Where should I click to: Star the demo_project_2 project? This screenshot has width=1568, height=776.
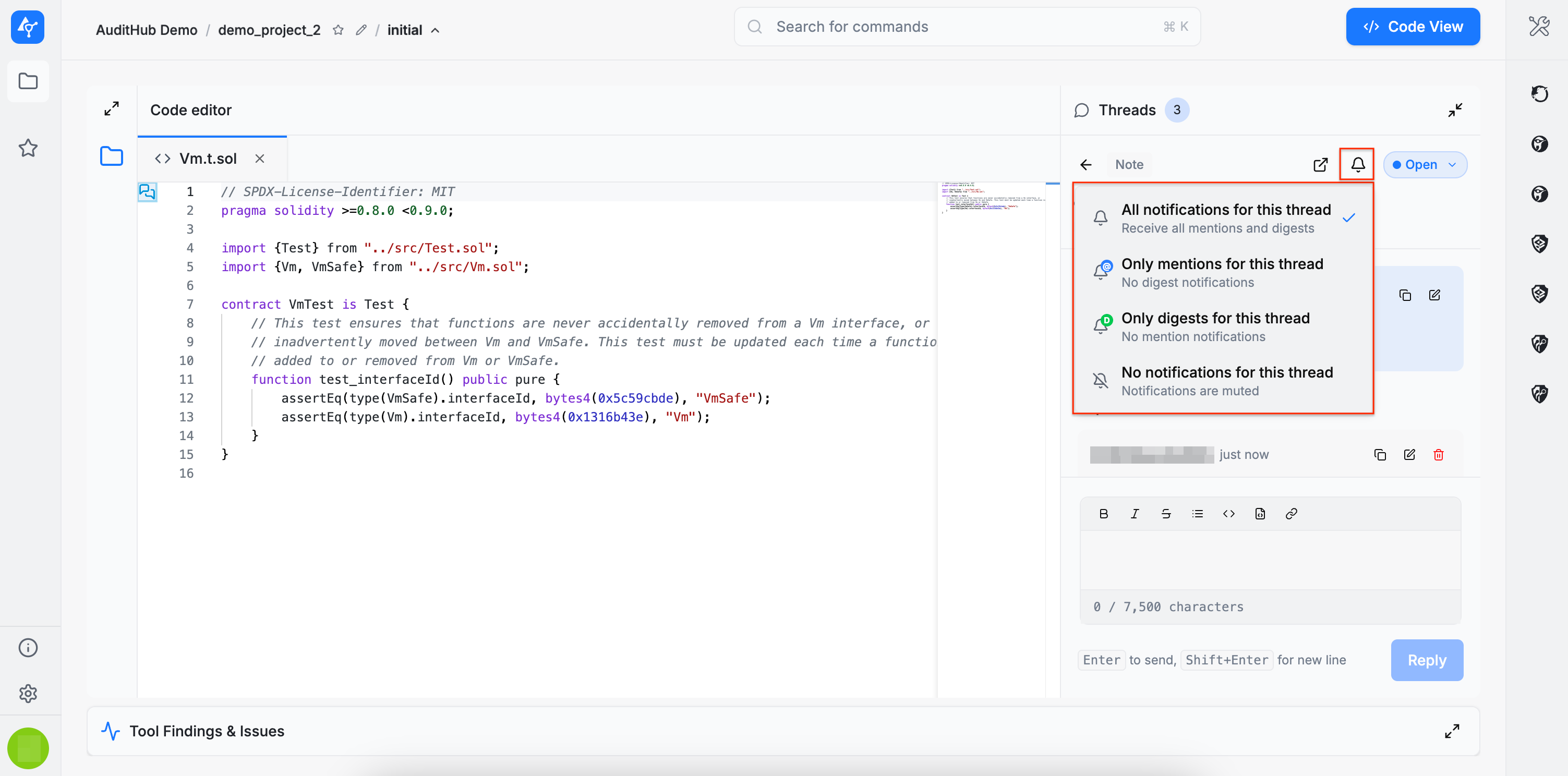click(x=338, y=30)
